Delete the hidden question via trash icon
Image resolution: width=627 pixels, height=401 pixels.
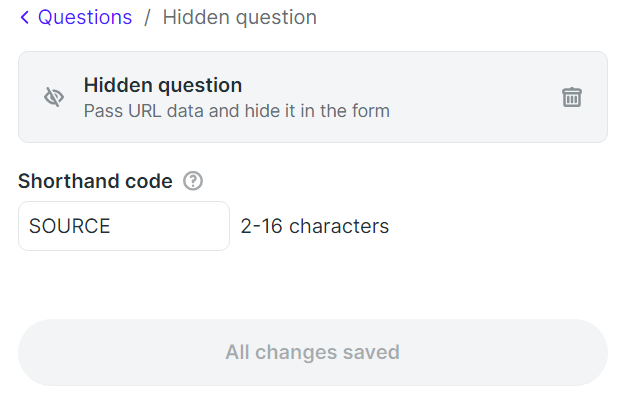tap(572, 97)
